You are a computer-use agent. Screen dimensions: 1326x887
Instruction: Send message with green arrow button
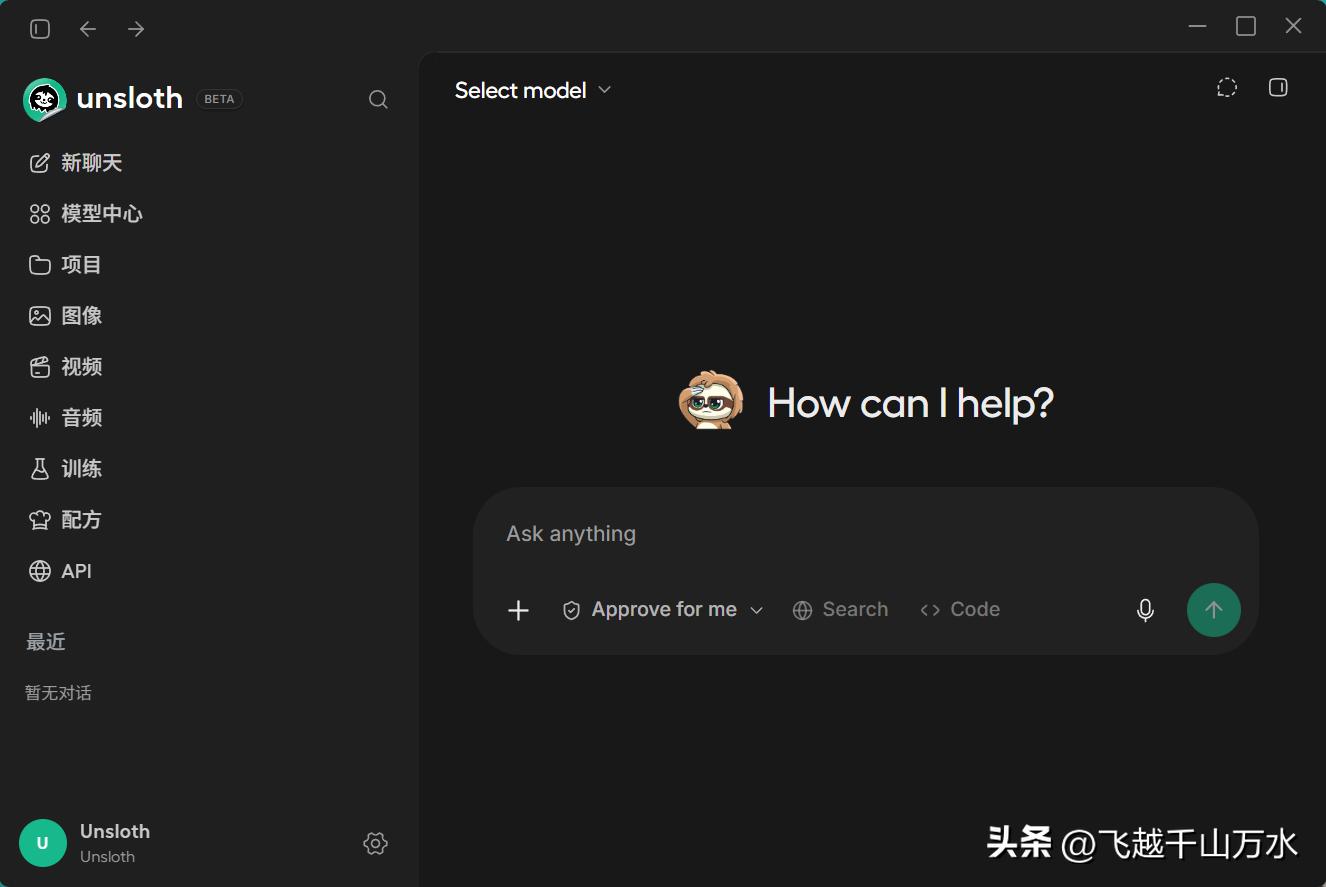[1214, 610]
